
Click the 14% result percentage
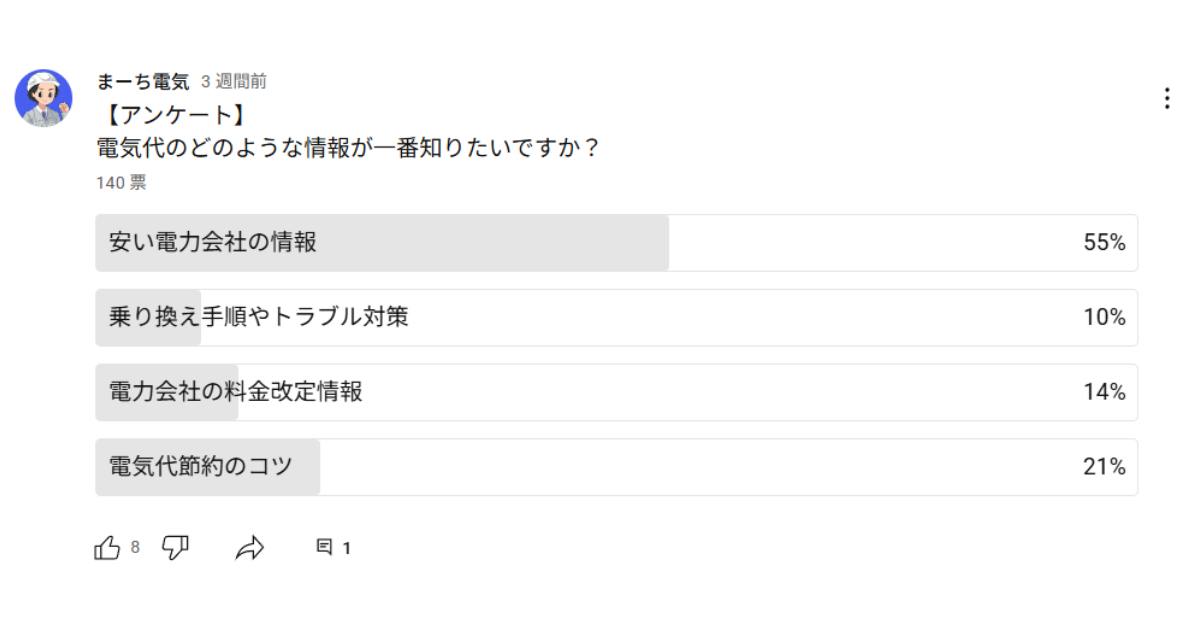pos(1104,392)
